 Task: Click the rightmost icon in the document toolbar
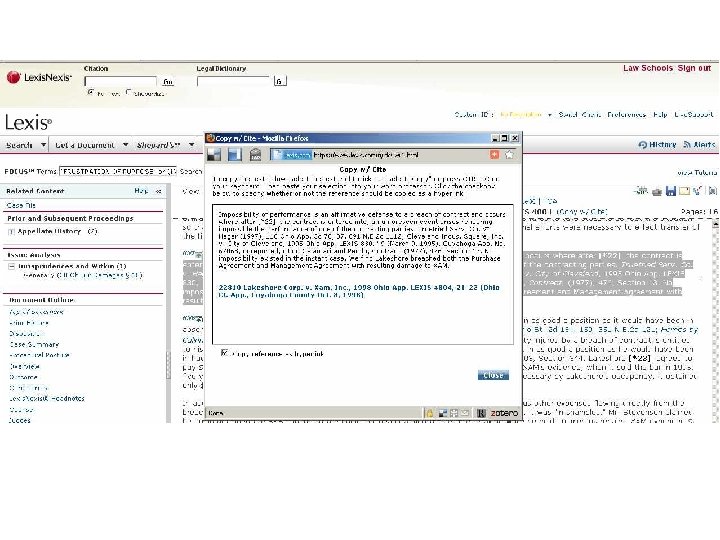click(713, 191)
